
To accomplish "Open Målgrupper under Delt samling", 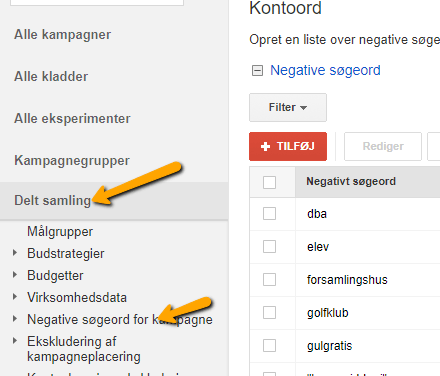I will click(60, 232).
